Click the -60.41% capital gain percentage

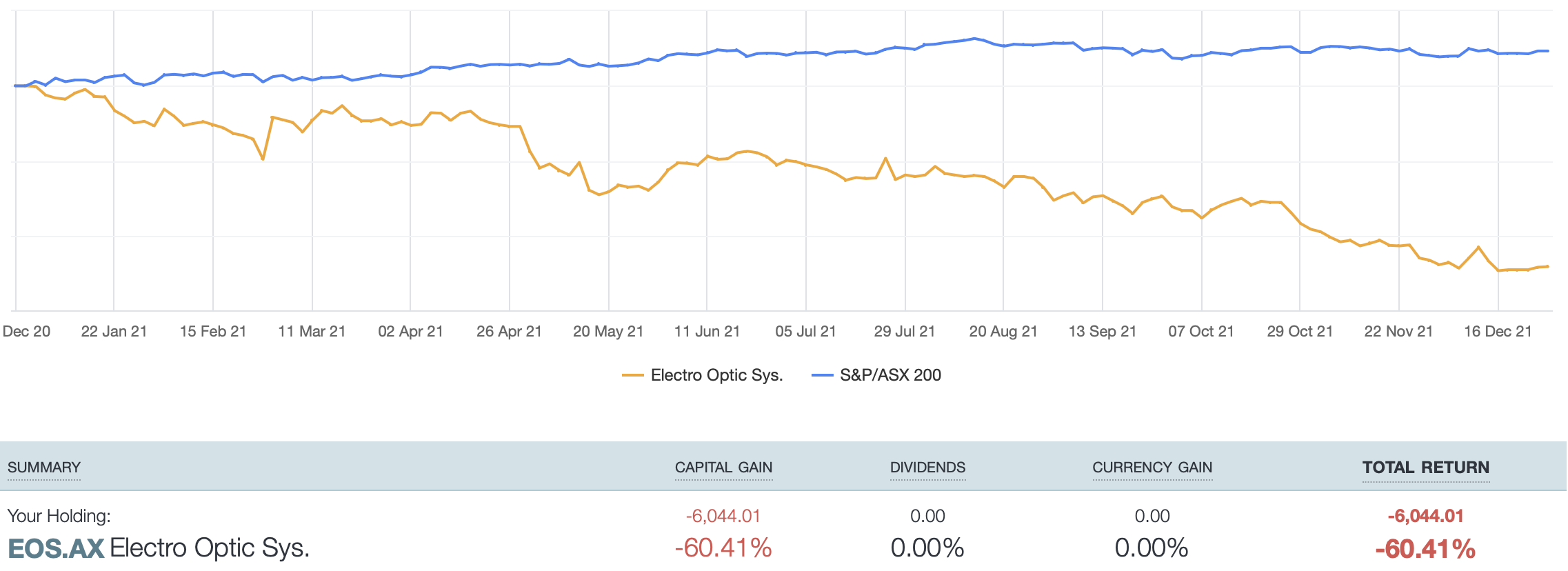723,548
